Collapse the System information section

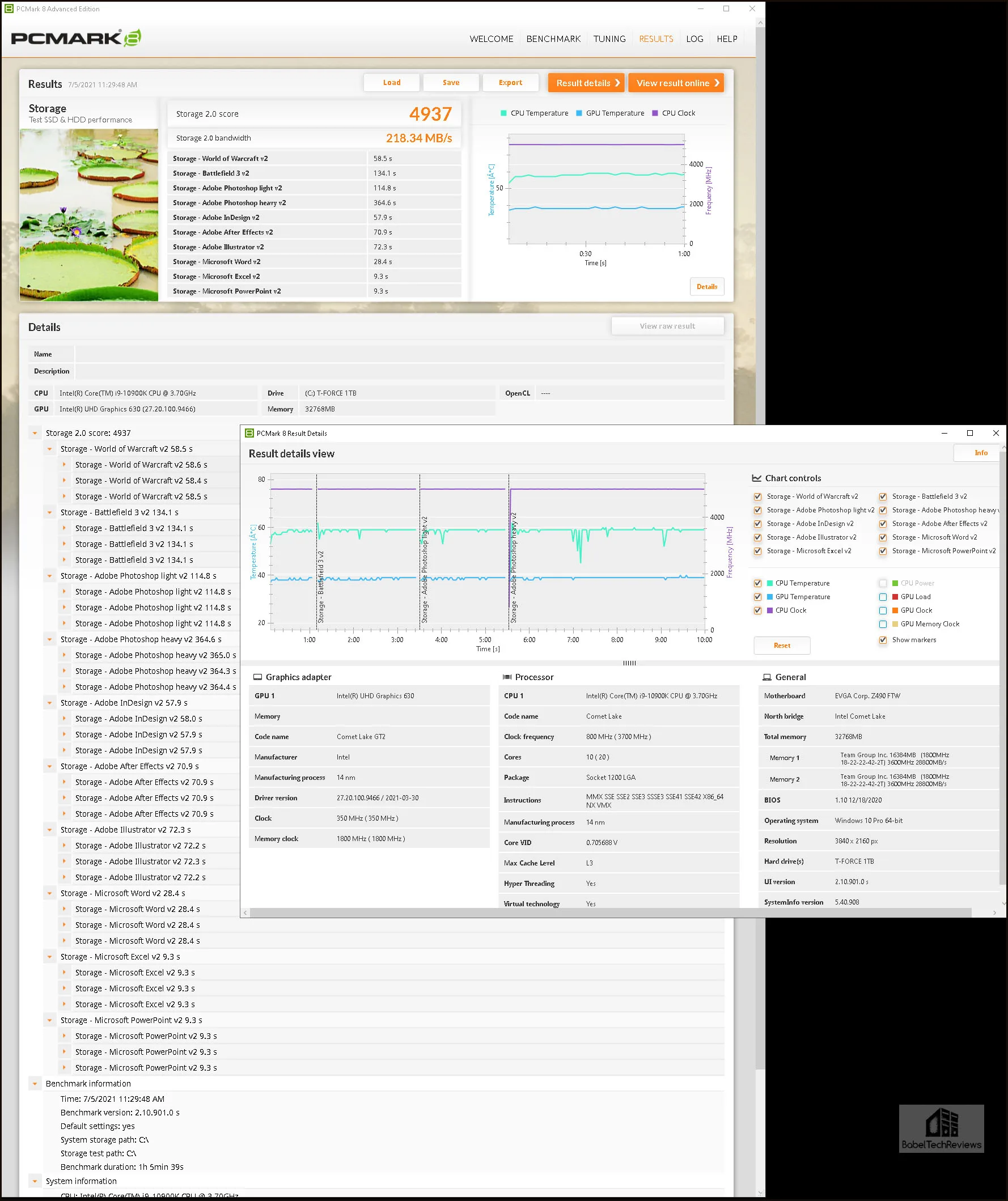35,1181
